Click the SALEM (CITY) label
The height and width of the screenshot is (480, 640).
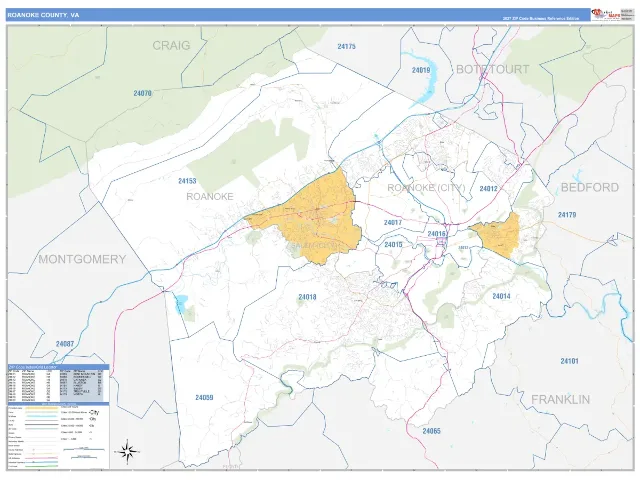point(315,246)
